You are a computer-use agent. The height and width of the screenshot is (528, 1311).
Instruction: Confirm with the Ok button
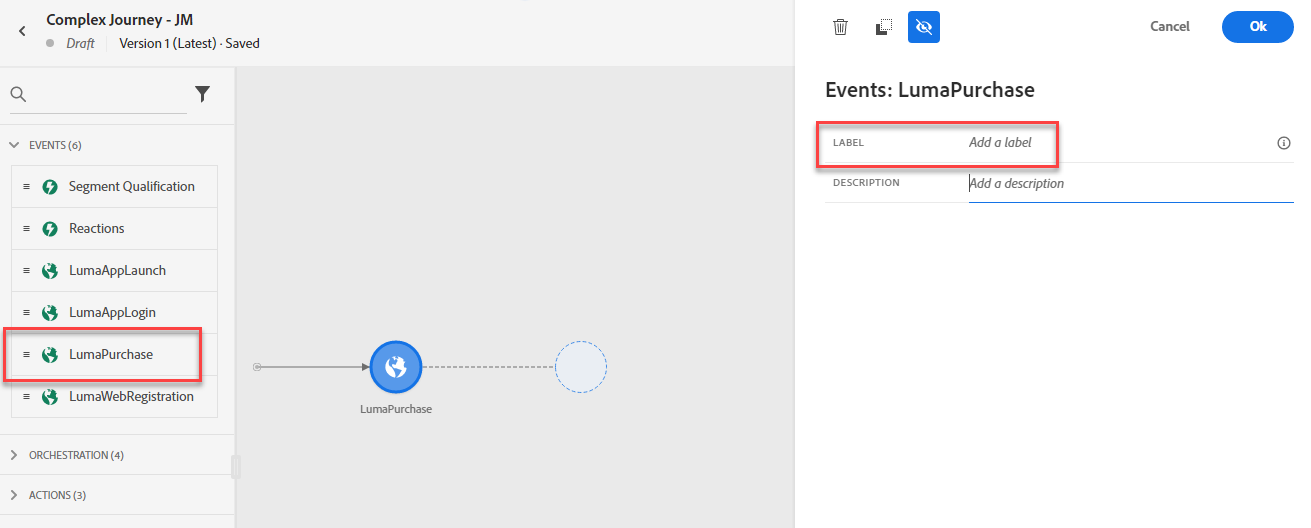1258,27
